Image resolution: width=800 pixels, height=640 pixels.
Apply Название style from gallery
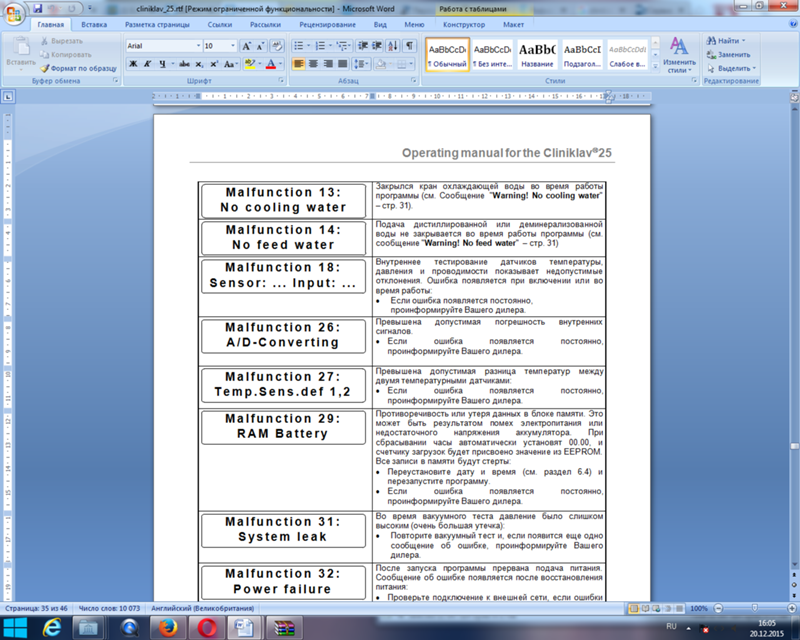click(x=537, y=55)
